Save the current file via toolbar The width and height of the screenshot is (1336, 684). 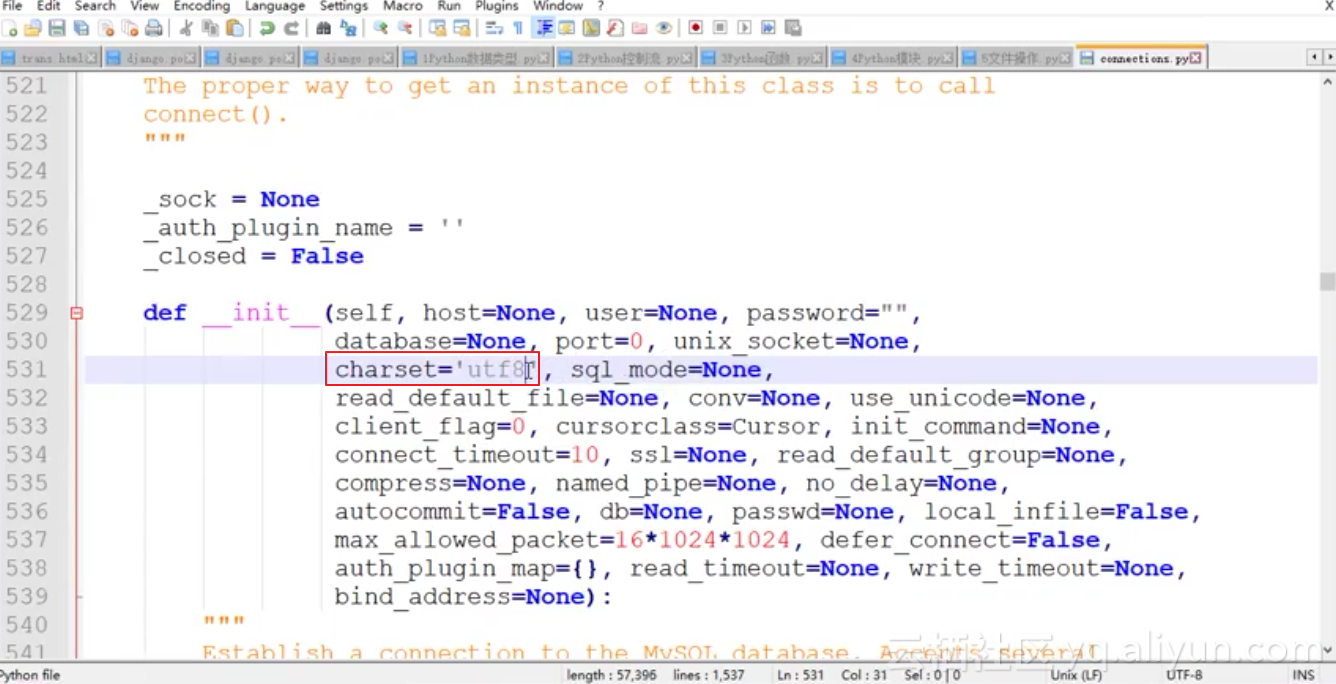coord(57,28)
